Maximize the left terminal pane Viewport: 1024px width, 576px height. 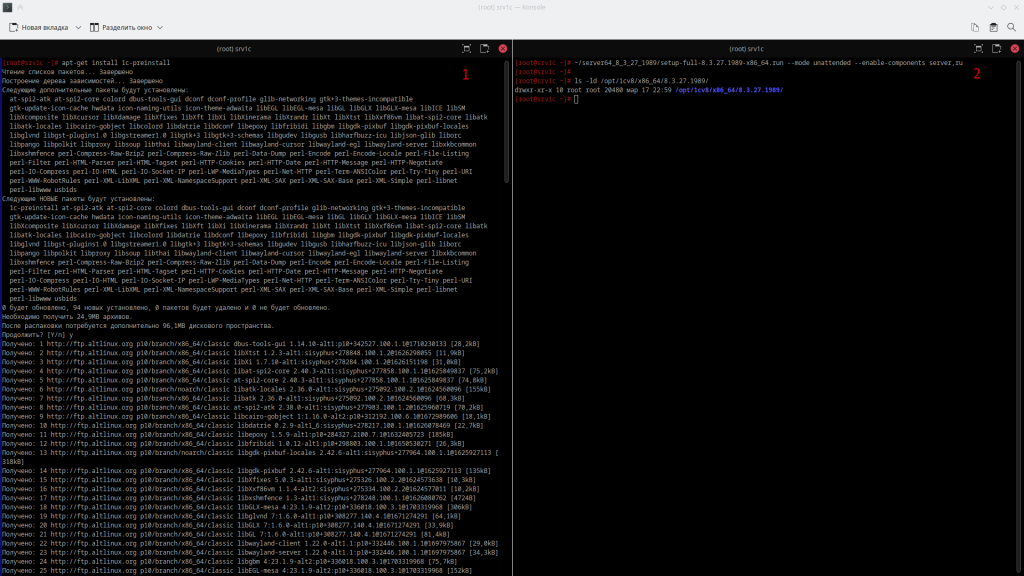pos(467,48)
